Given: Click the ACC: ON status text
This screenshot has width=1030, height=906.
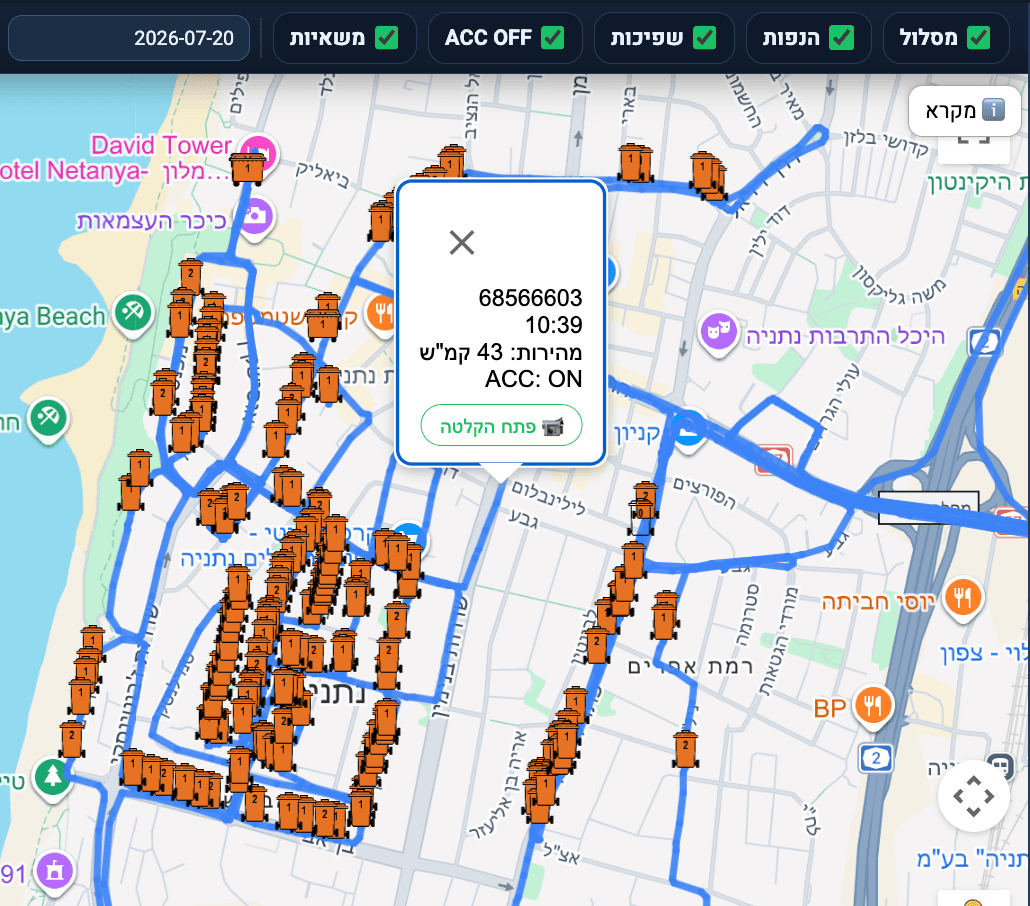Looking at the screenshot, I should coord(533,379).
